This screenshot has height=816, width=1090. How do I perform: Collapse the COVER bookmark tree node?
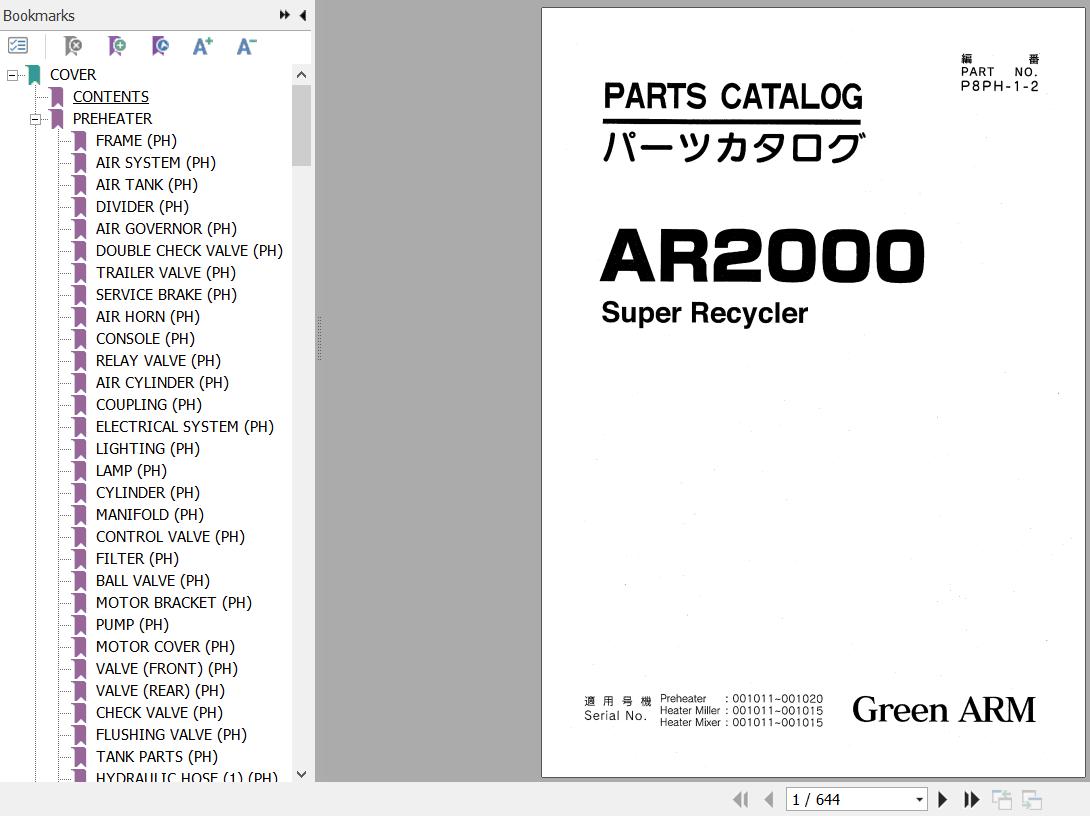[x=13, y=75]
